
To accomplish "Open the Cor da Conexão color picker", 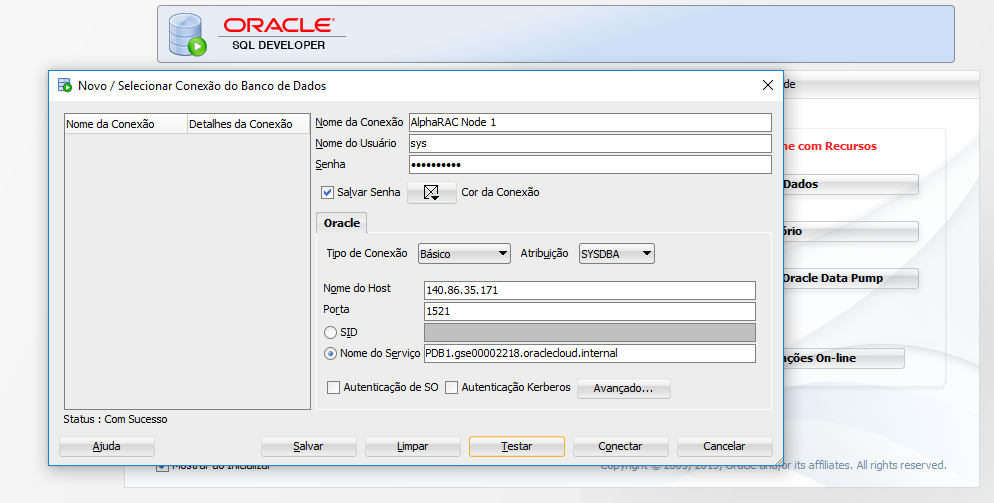I will (x=432, y=192).
